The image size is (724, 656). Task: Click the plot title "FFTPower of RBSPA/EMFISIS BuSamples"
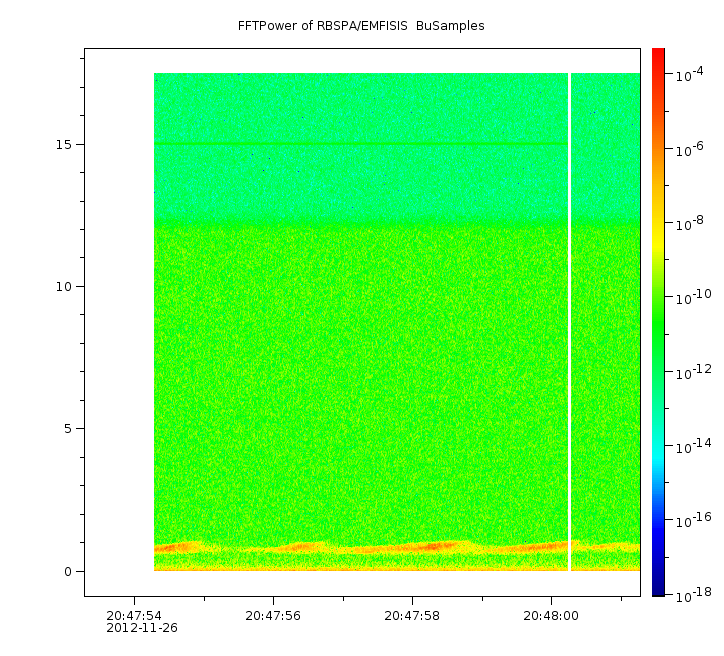click(361, 26)
